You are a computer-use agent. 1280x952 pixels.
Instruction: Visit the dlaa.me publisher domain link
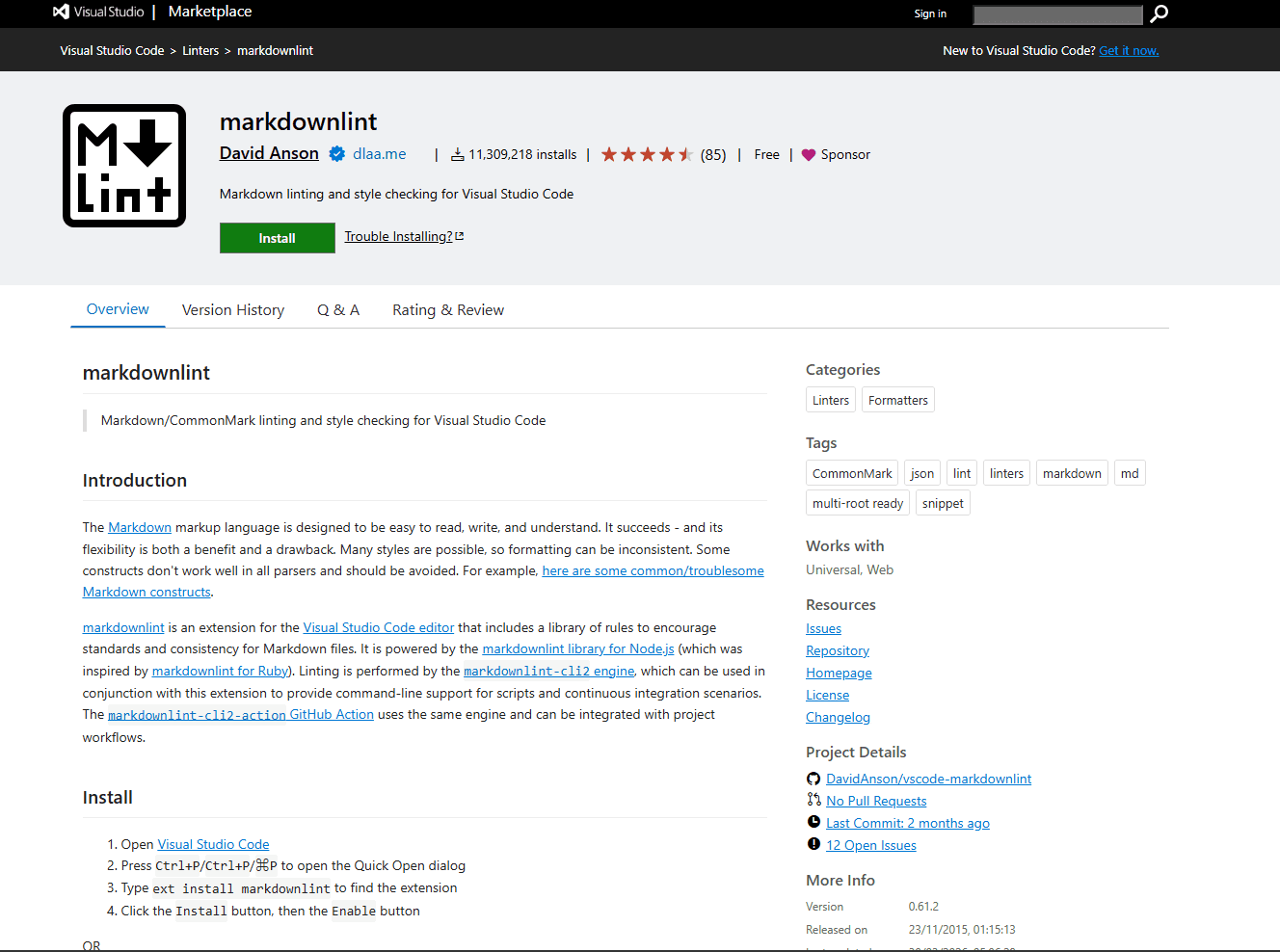tap(380, 154)
